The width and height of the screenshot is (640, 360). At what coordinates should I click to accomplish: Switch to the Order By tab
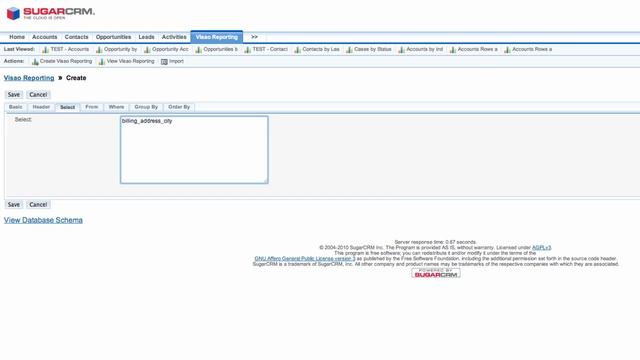click(179, 107)
